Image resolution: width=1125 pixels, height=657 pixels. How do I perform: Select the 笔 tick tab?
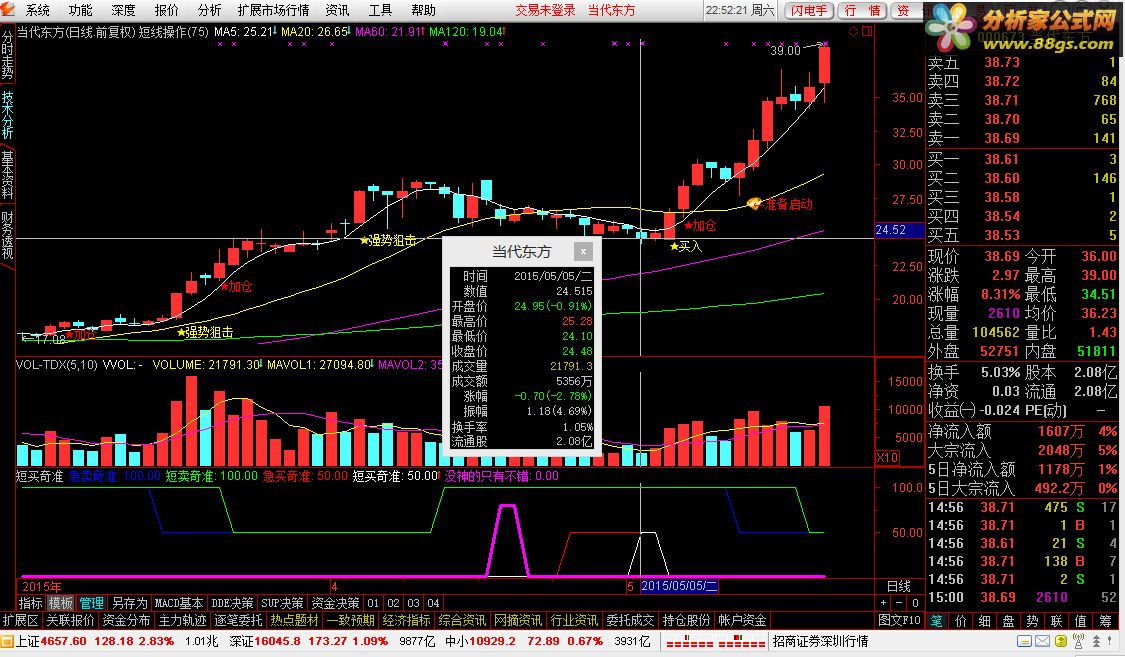[x=936, y=621]
